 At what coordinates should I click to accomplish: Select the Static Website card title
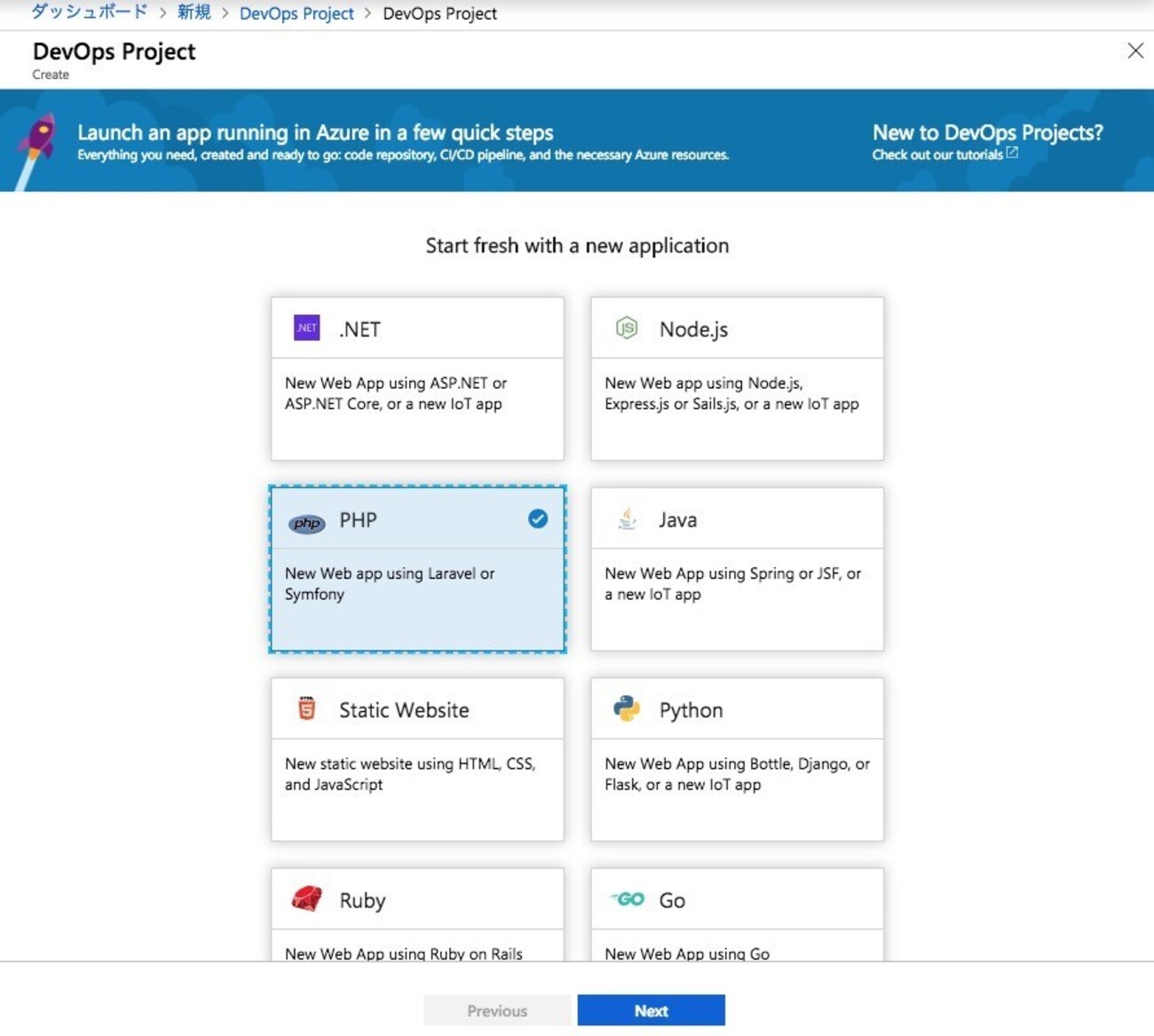tap(404, 709)
